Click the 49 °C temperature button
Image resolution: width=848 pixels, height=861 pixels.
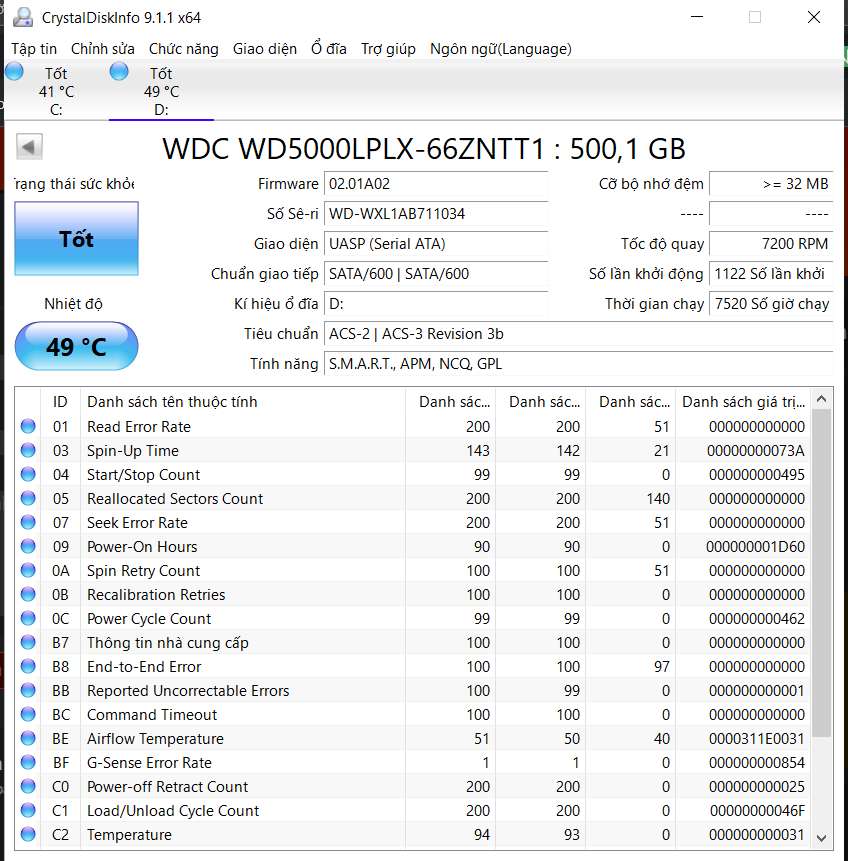76,347
